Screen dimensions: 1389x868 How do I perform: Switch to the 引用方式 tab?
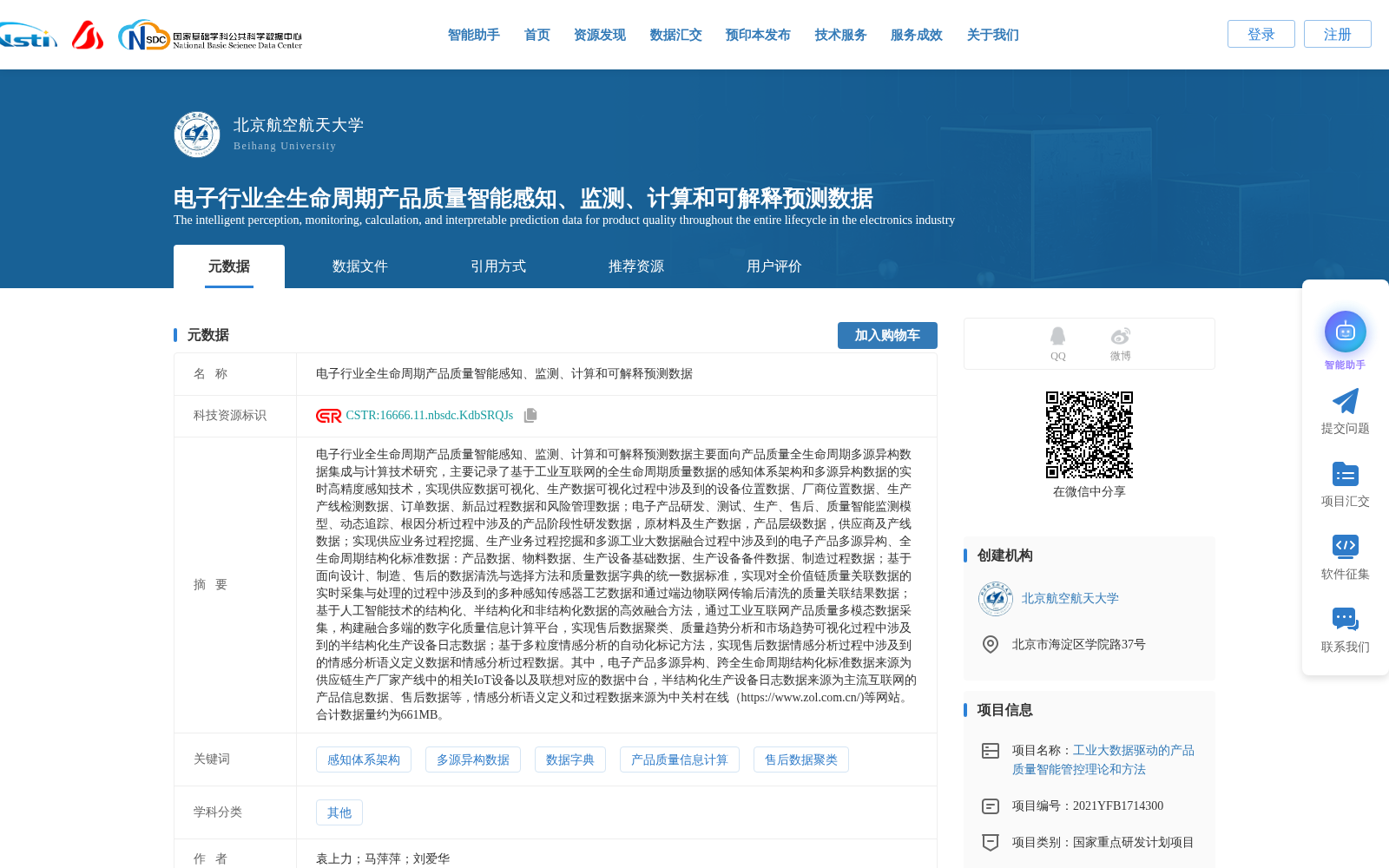coord(498,266)
